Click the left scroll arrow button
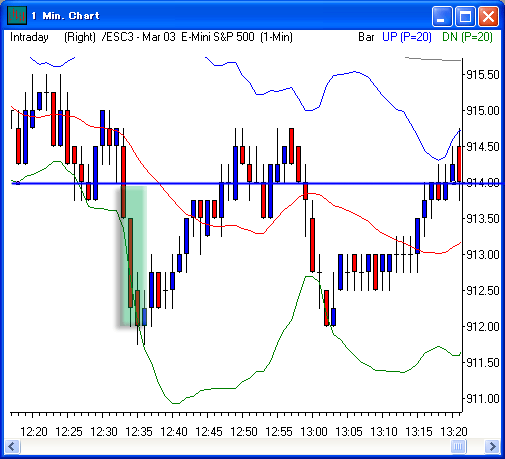This screenshot has height=459, width=505. (12, 446)
